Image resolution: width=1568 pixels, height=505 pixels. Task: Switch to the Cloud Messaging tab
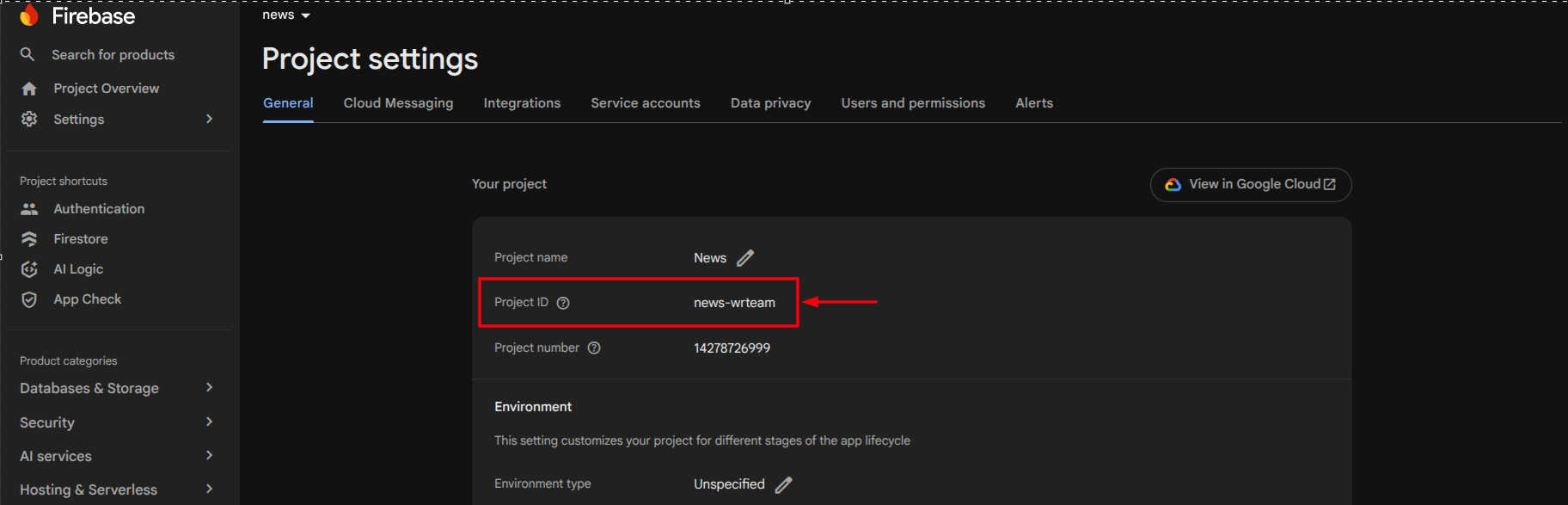pos(398,103)
